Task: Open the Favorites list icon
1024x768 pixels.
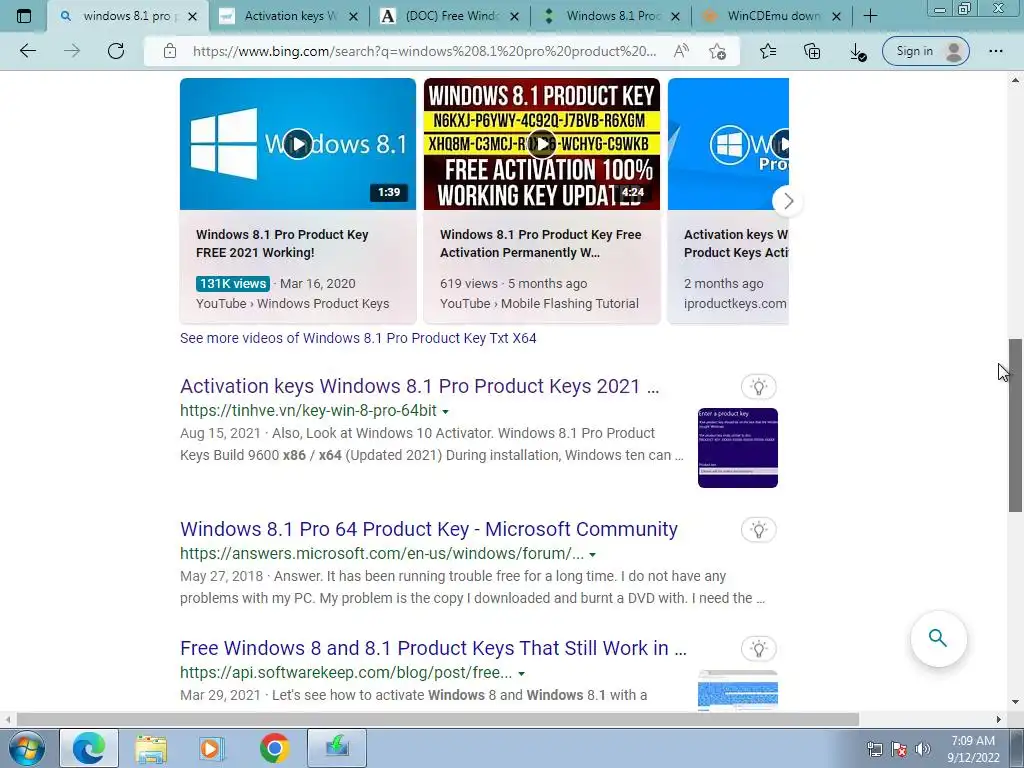Action: (768, 51)
